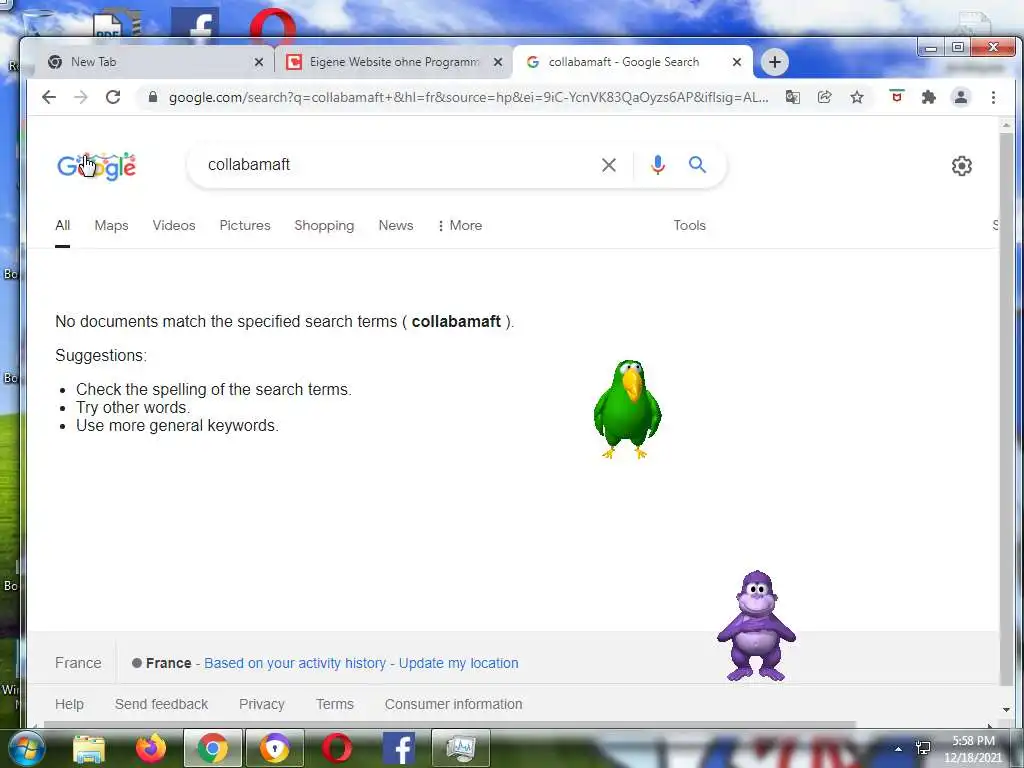This screenshot has width=1024, height=768.
Task: Go back using the browser back arrow
Action: [49, 97]
